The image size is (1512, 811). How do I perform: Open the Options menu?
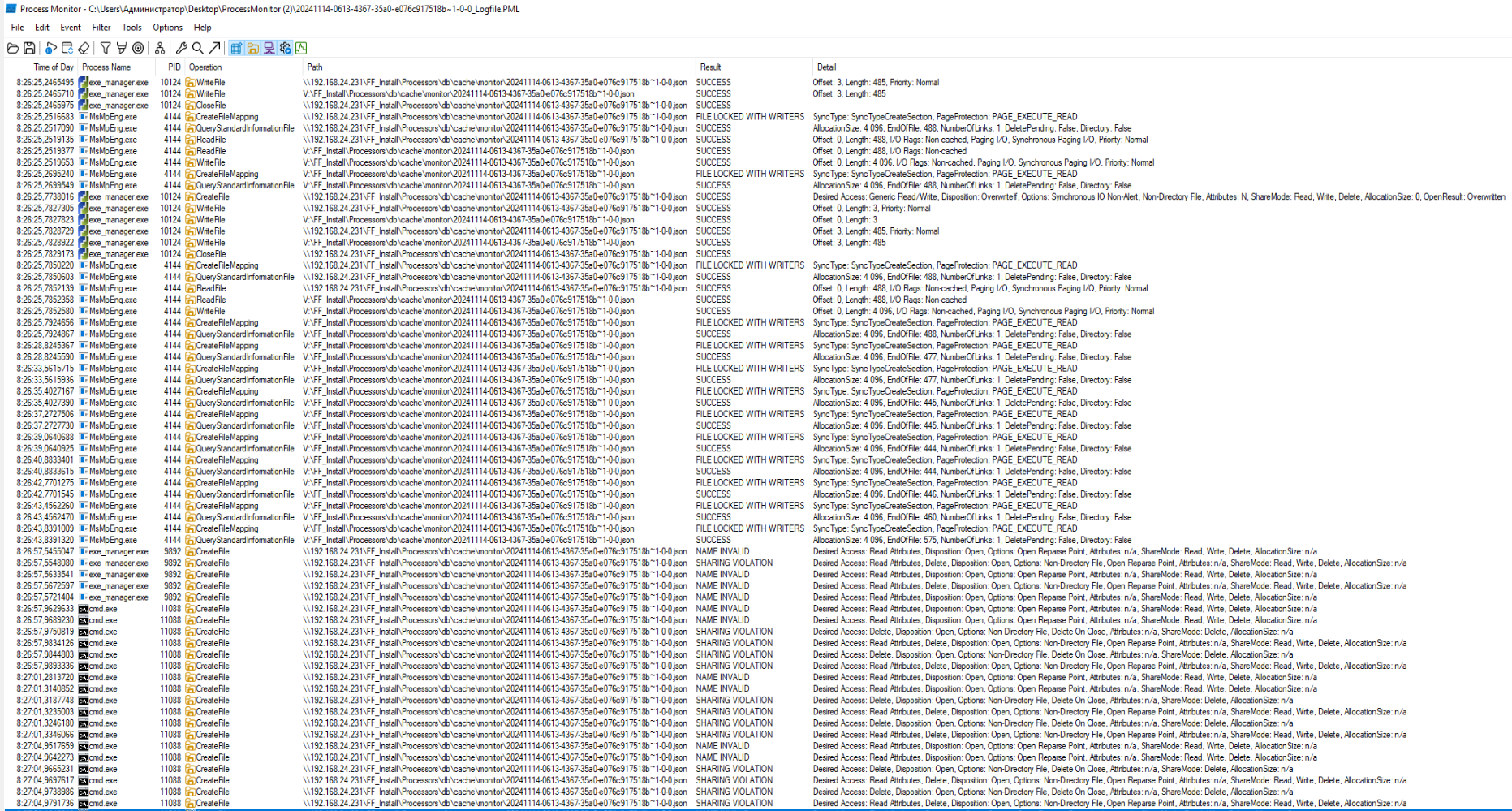pos(167,28)
